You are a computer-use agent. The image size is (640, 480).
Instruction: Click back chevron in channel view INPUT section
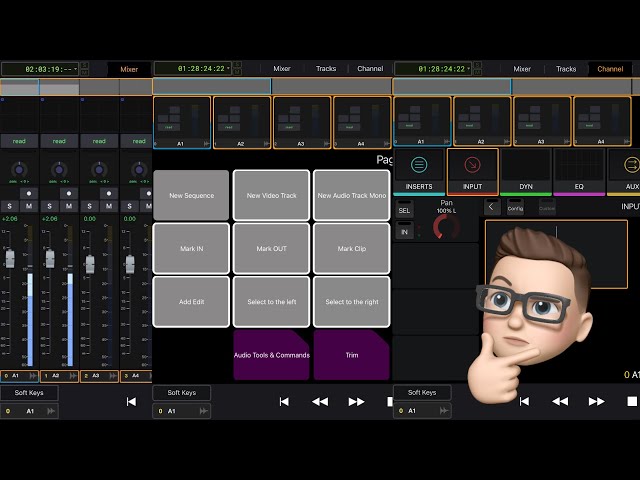491,207
